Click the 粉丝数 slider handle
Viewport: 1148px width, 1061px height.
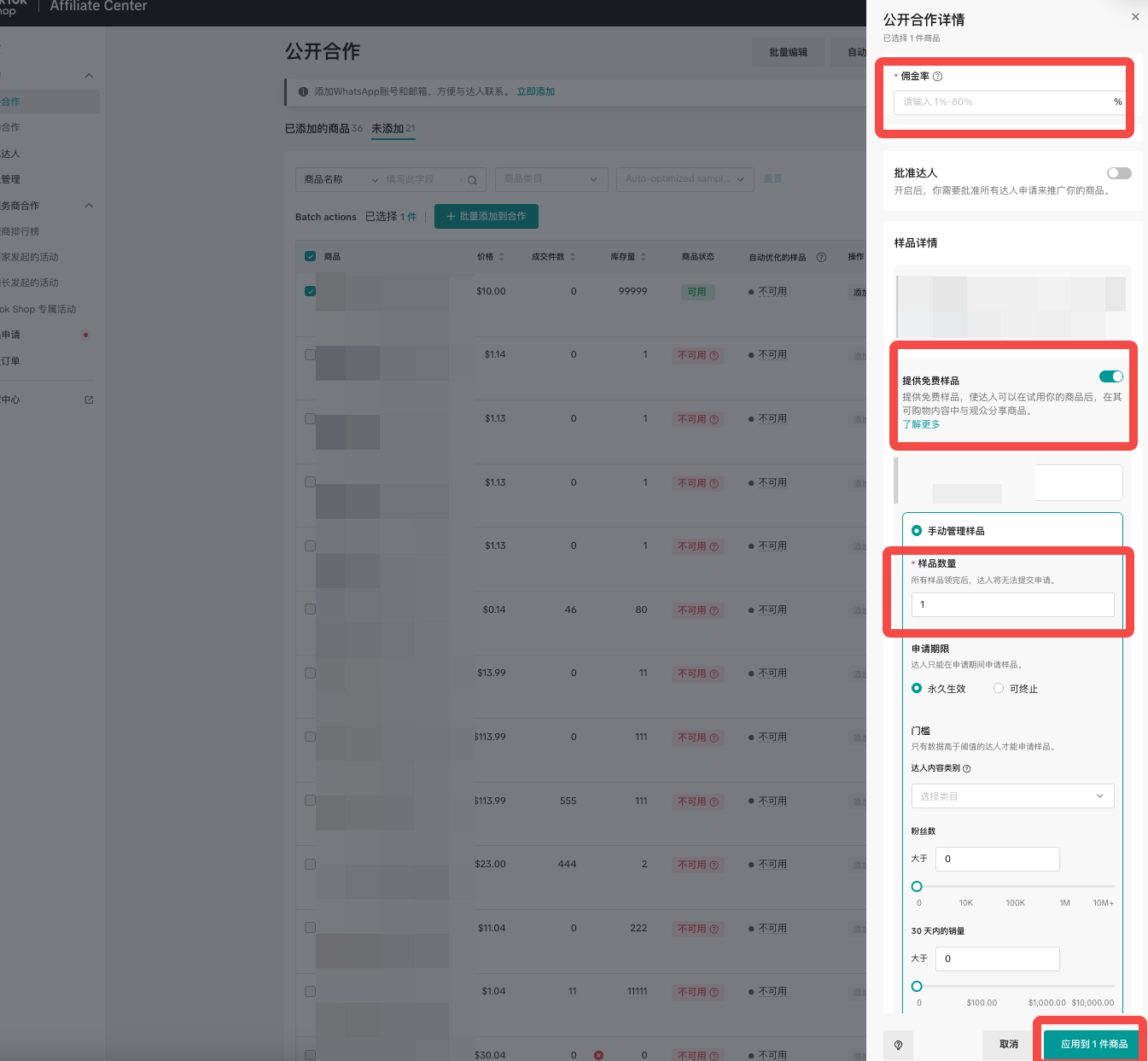tap(917, 886)
